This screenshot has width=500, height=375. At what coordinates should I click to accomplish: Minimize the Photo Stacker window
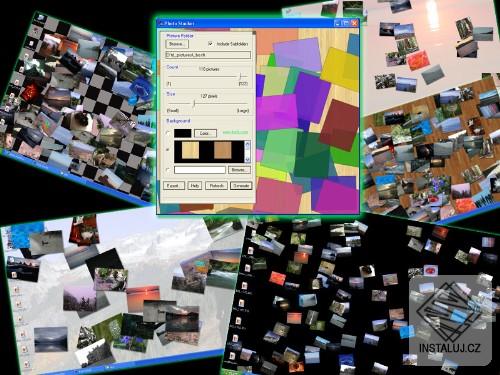pos(337,23)
